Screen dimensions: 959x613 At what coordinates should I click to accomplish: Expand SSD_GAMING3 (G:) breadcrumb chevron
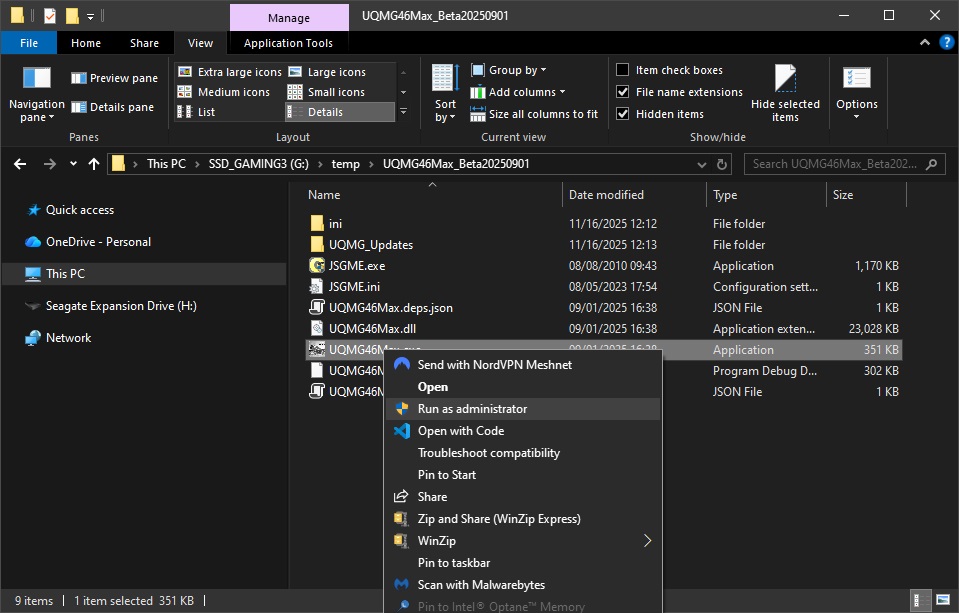coord(320,164)
